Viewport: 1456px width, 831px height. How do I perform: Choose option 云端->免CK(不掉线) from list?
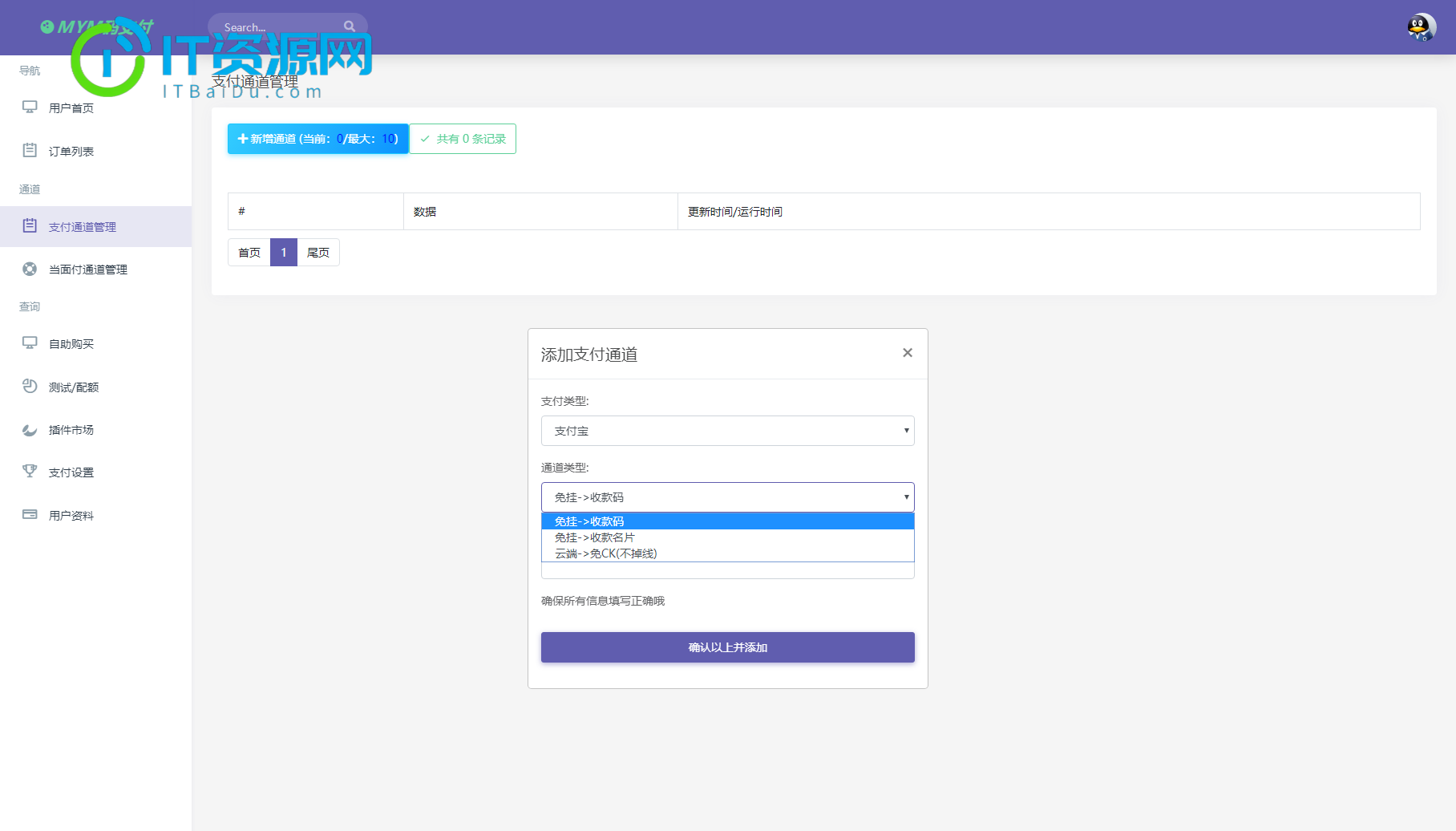(x=728, y=553)
